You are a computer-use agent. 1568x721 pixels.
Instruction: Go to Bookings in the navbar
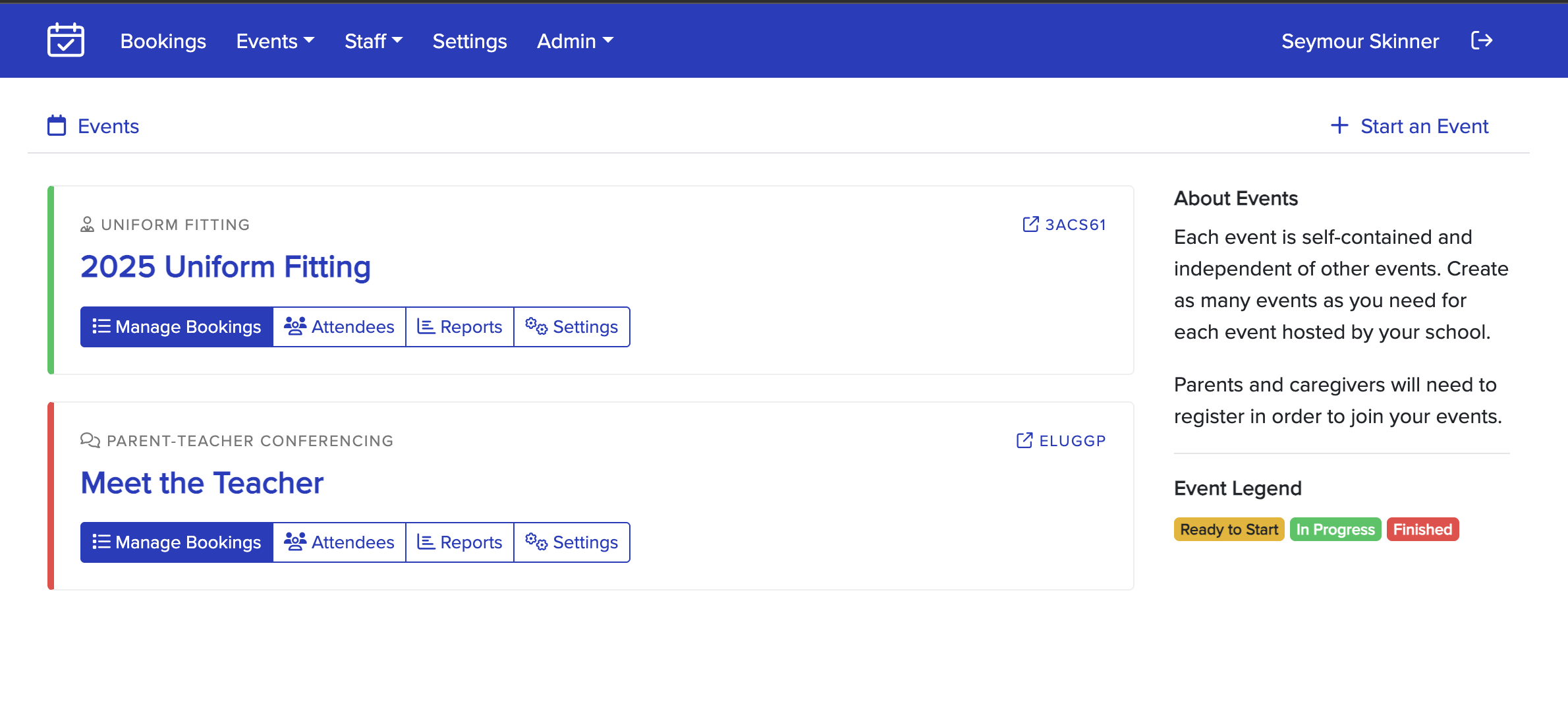pyautogui.click(x=163, y=41)
